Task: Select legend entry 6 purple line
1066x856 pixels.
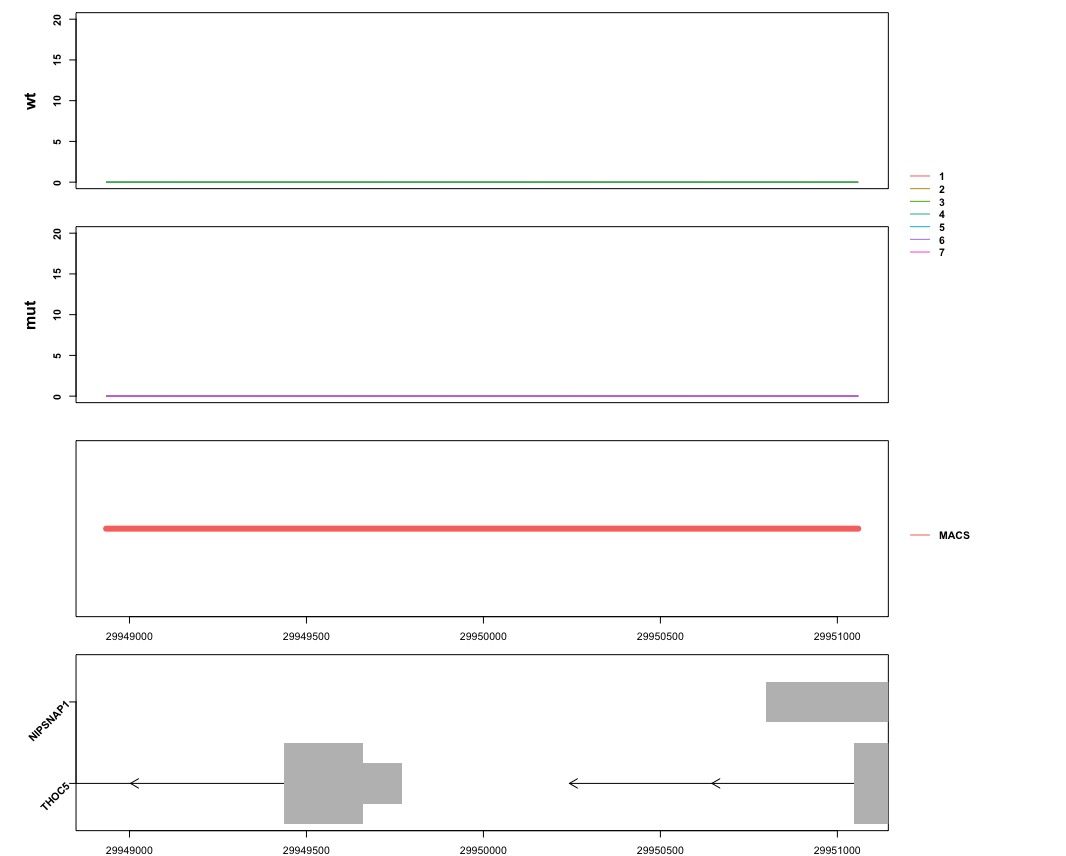Action: coord(922,240)
